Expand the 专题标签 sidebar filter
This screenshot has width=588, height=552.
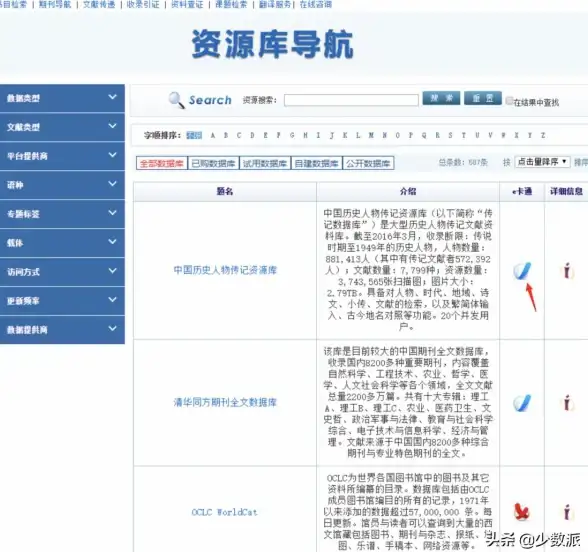click(x=62, y=214)
